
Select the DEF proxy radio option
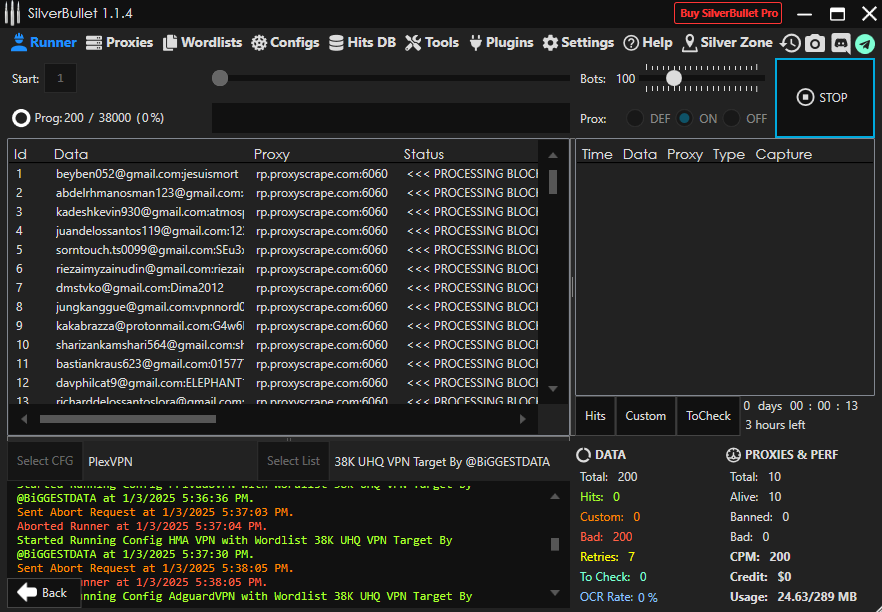pyautogui.click(x=635, y=118)
